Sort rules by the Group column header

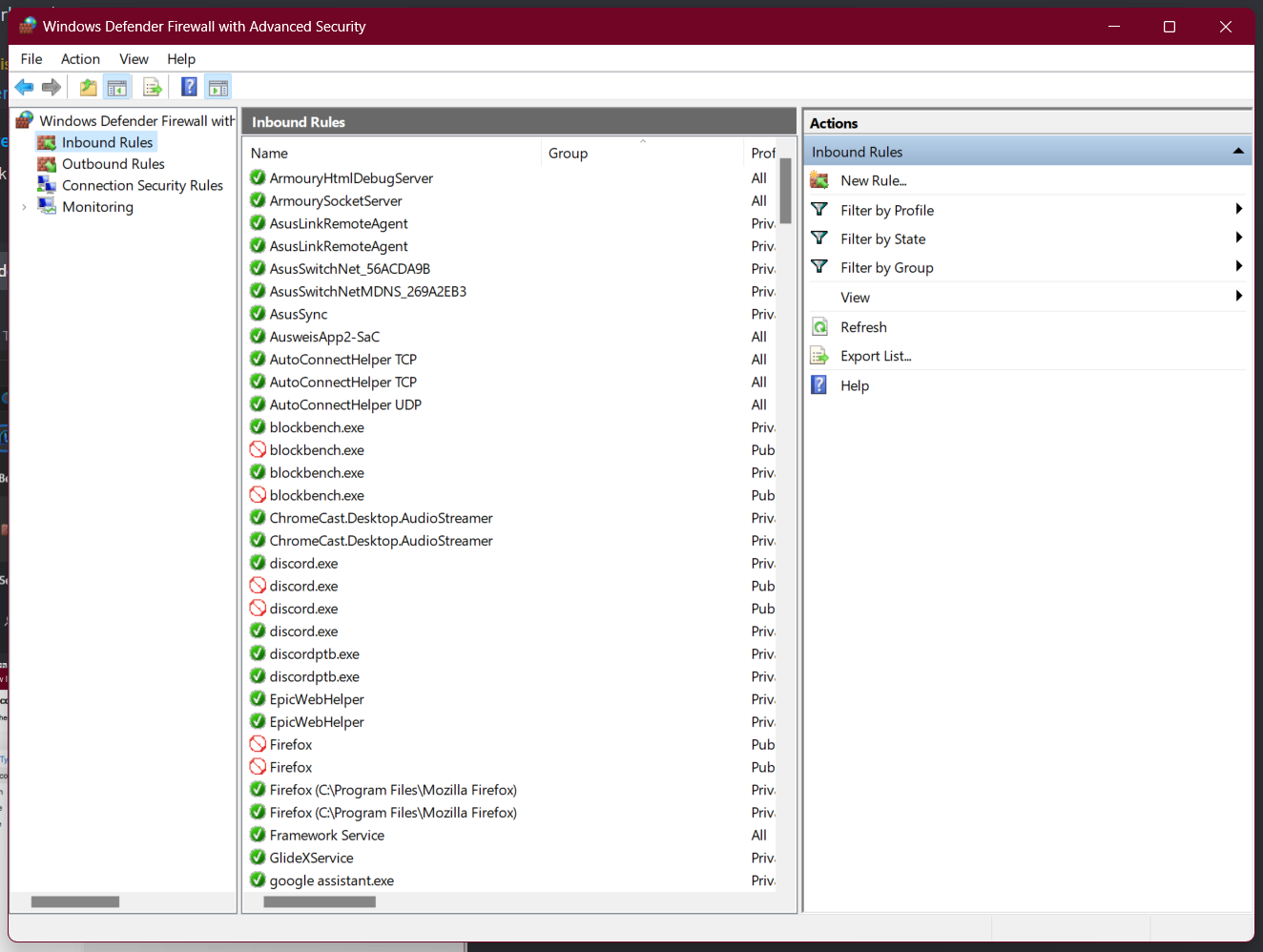pos(568,154)
